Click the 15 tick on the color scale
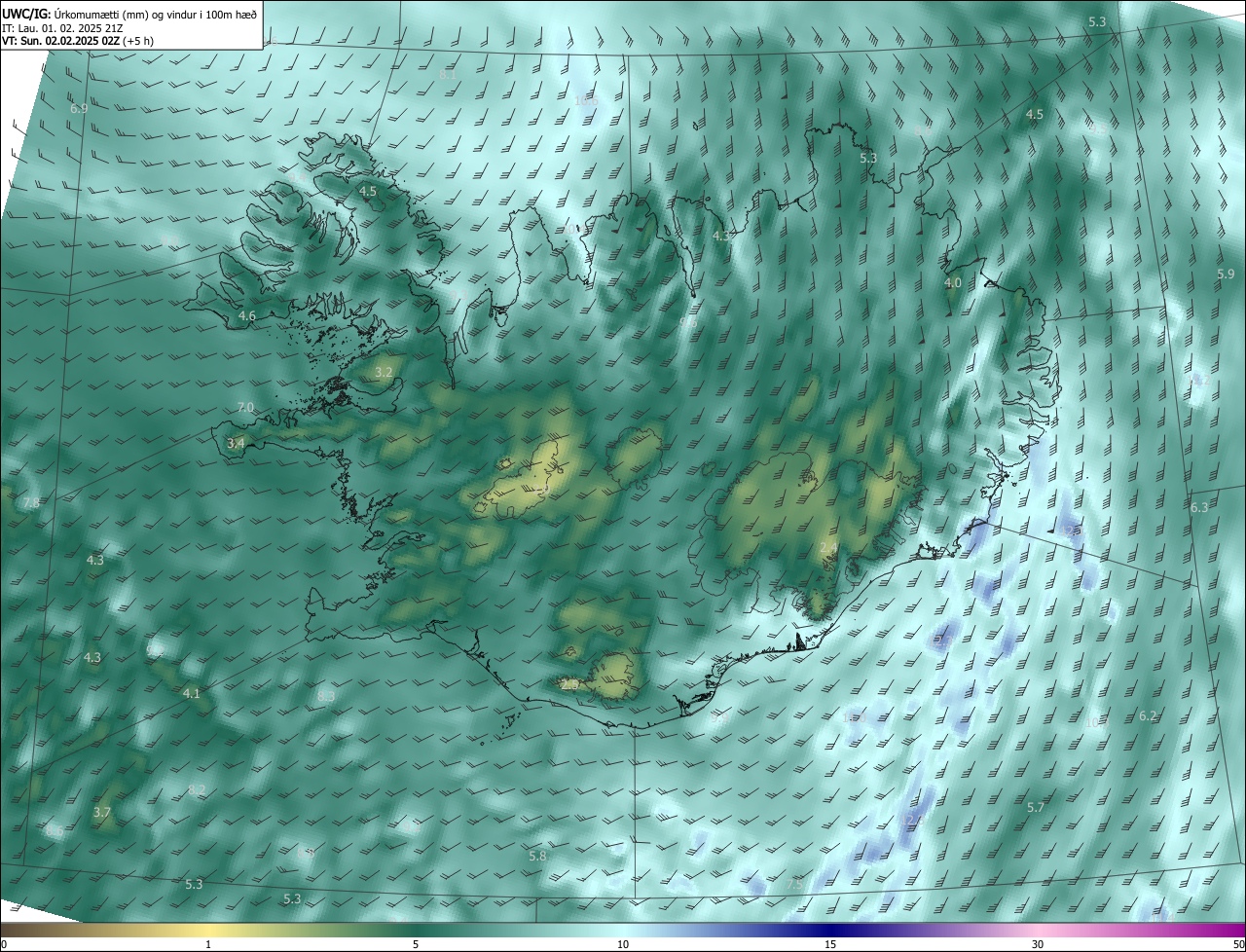This screenshot has width=1246, height=952. click(830, 945)
